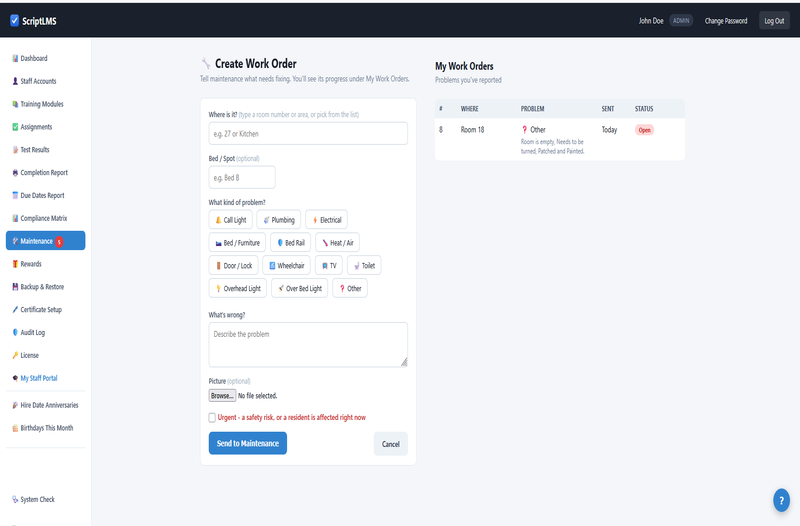Viewport: 800px width, 526px height.
Task: Click Browse to attach a picture
Action: click(x=222, y=396)
